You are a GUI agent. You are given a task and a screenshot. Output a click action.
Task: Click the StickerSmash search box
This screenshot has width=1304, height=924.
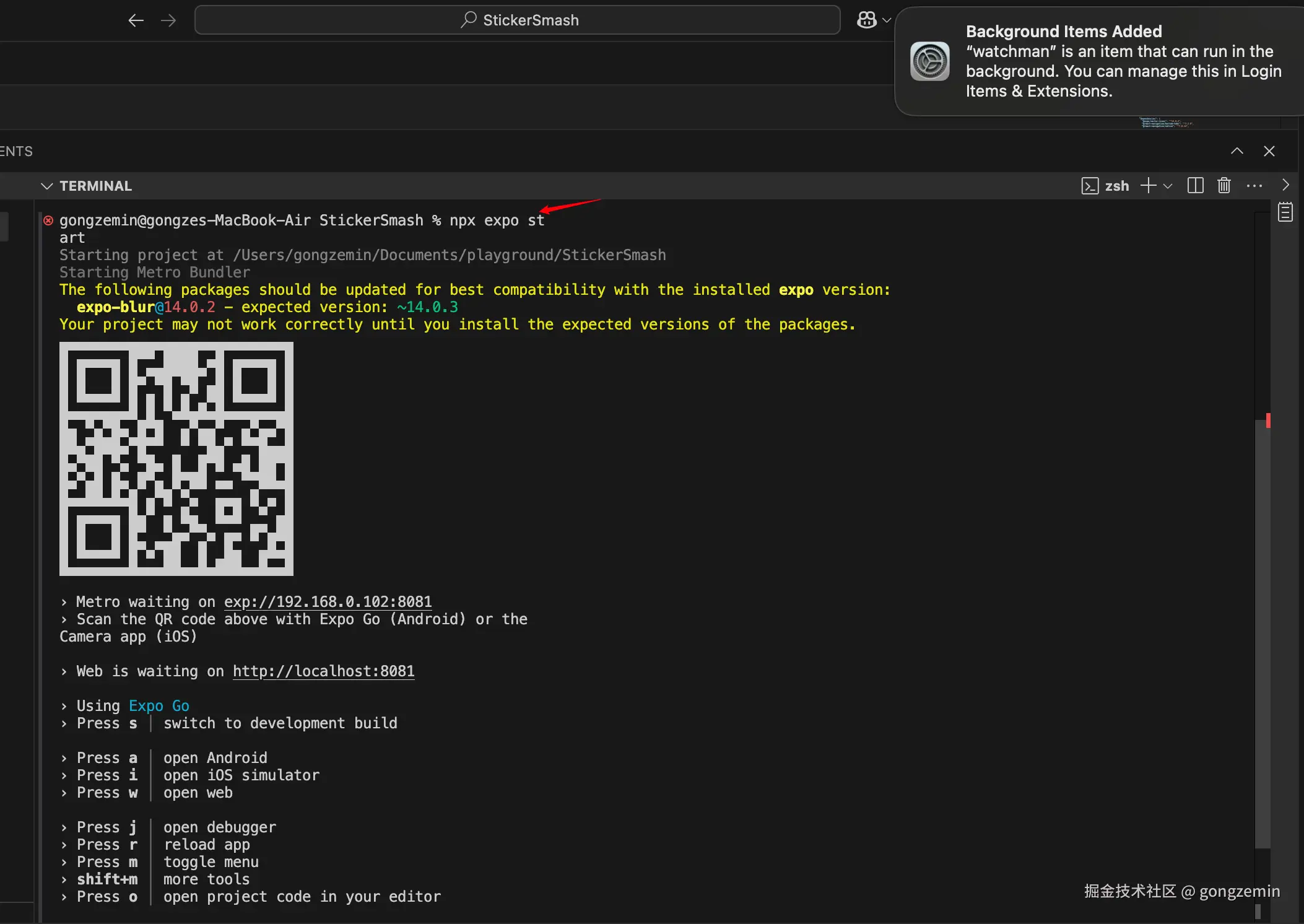point(517,20)
